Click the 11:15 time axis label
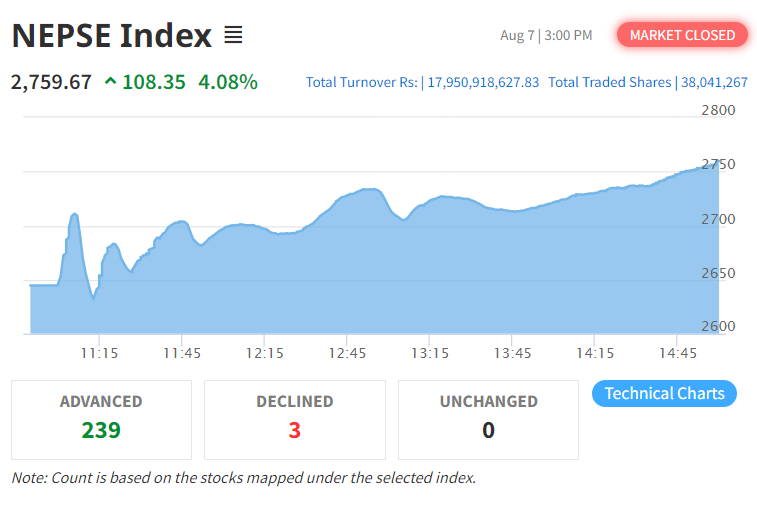Image resolution: width=757 pixels, height=506 pixels. click(x=100, y=353)
